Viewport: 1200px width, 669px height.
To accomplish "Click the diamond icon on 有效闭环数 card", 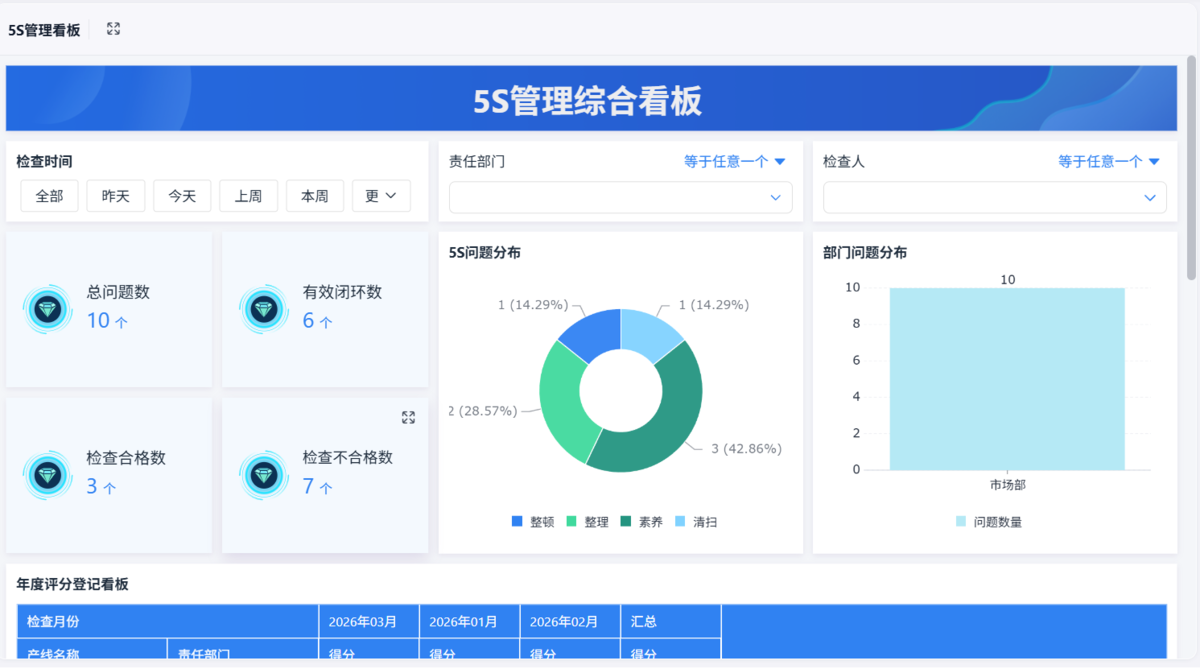I will click(x=264, y=309).
